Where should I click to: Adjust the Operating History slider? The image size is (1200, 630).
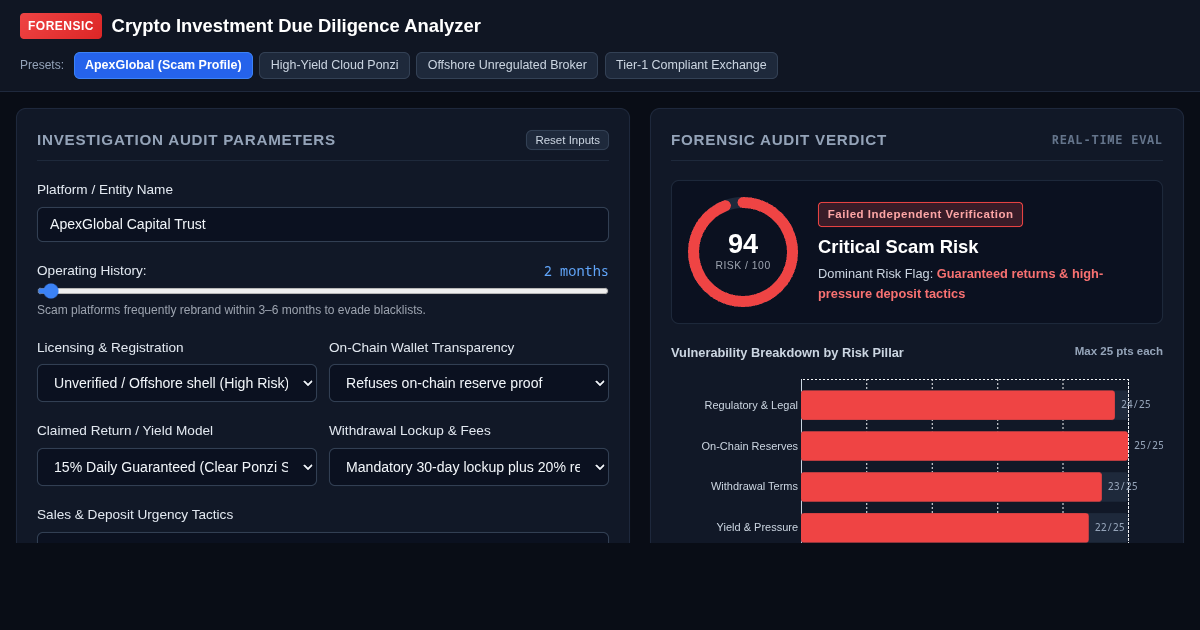323,291
